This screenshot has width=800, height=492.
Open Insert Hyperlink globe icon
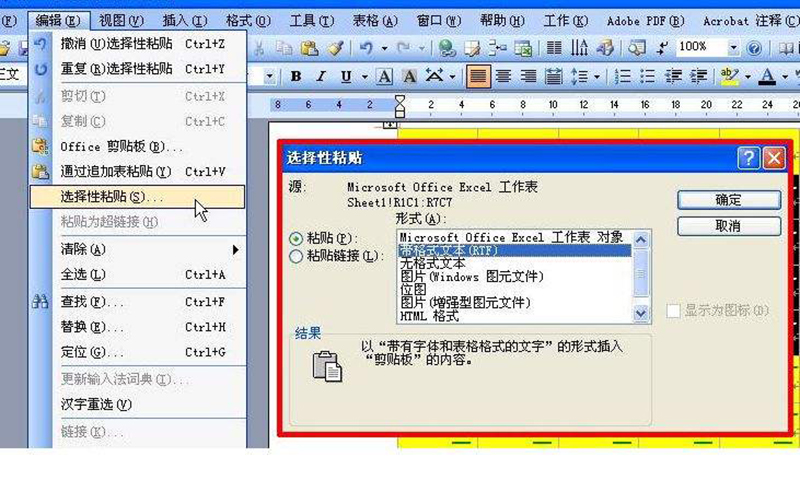pyautogui.click(x=447, y=48)
